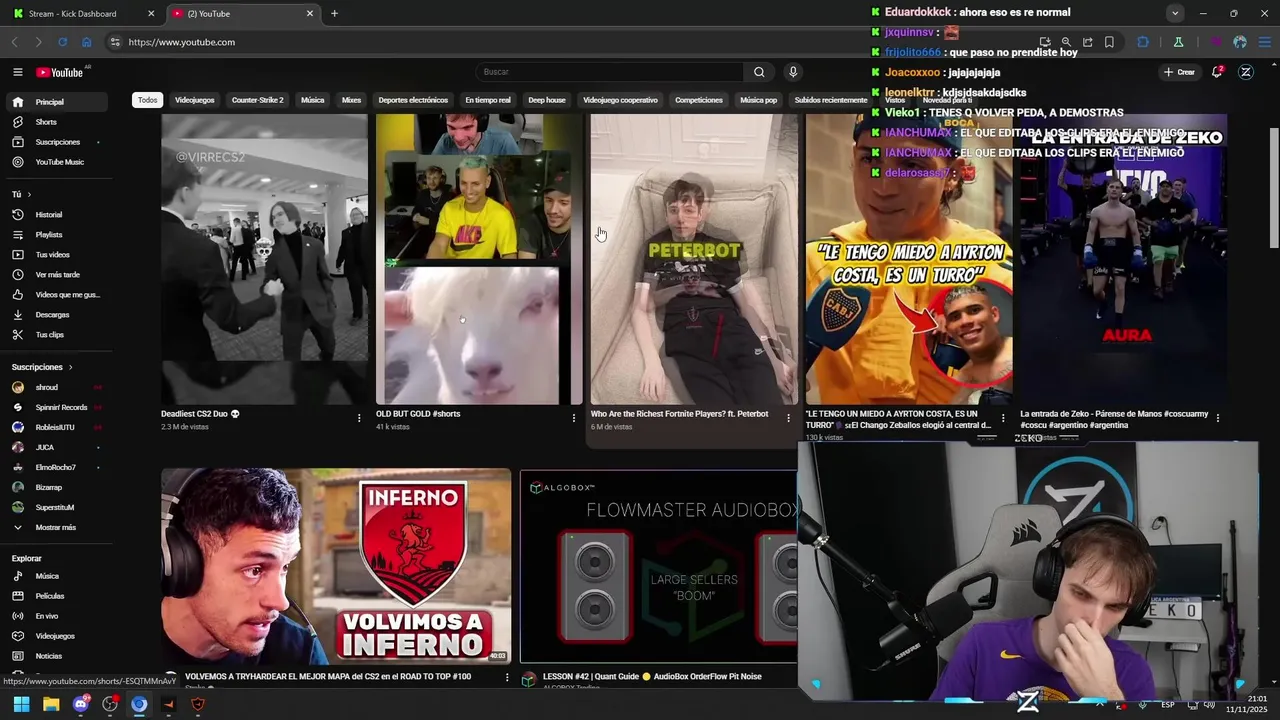Click the page vertical scrollbar
Viewport: 1280px width, 720px height.
click(1273, 190)
